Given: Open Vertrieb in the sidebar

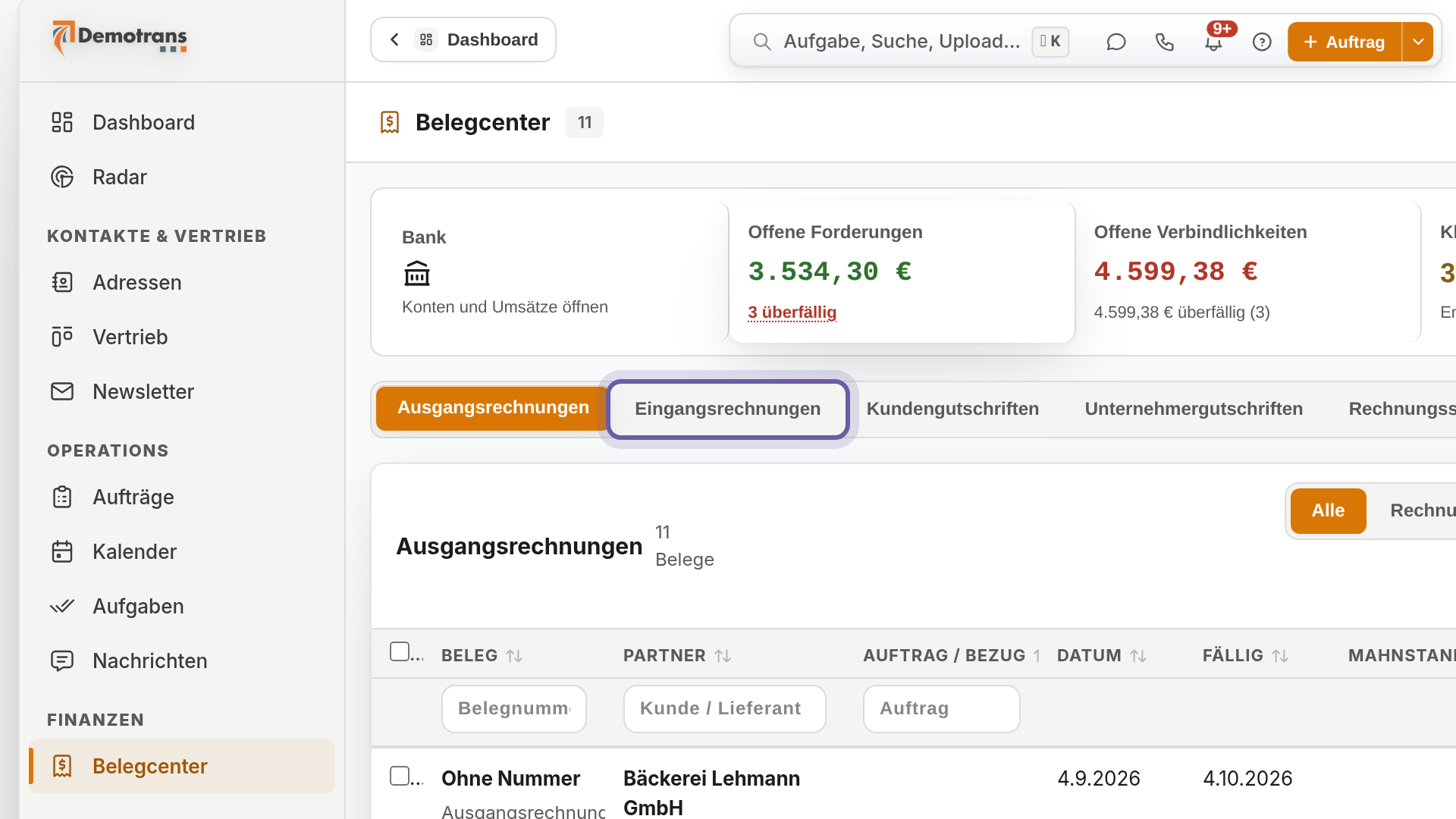Looking at the screenshot, I should 182,337.
